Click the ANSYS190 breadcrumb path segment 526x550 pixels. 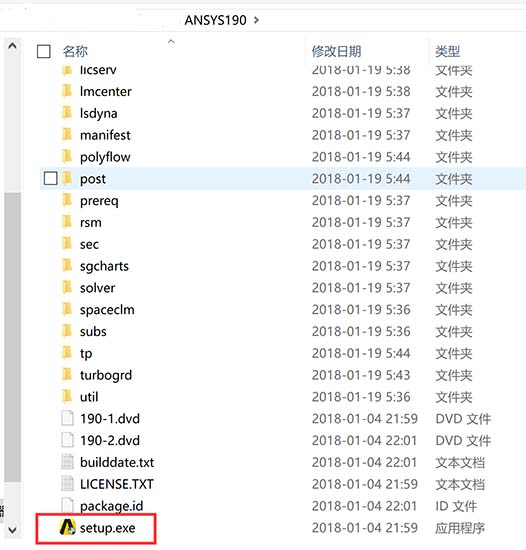point(215,20)
